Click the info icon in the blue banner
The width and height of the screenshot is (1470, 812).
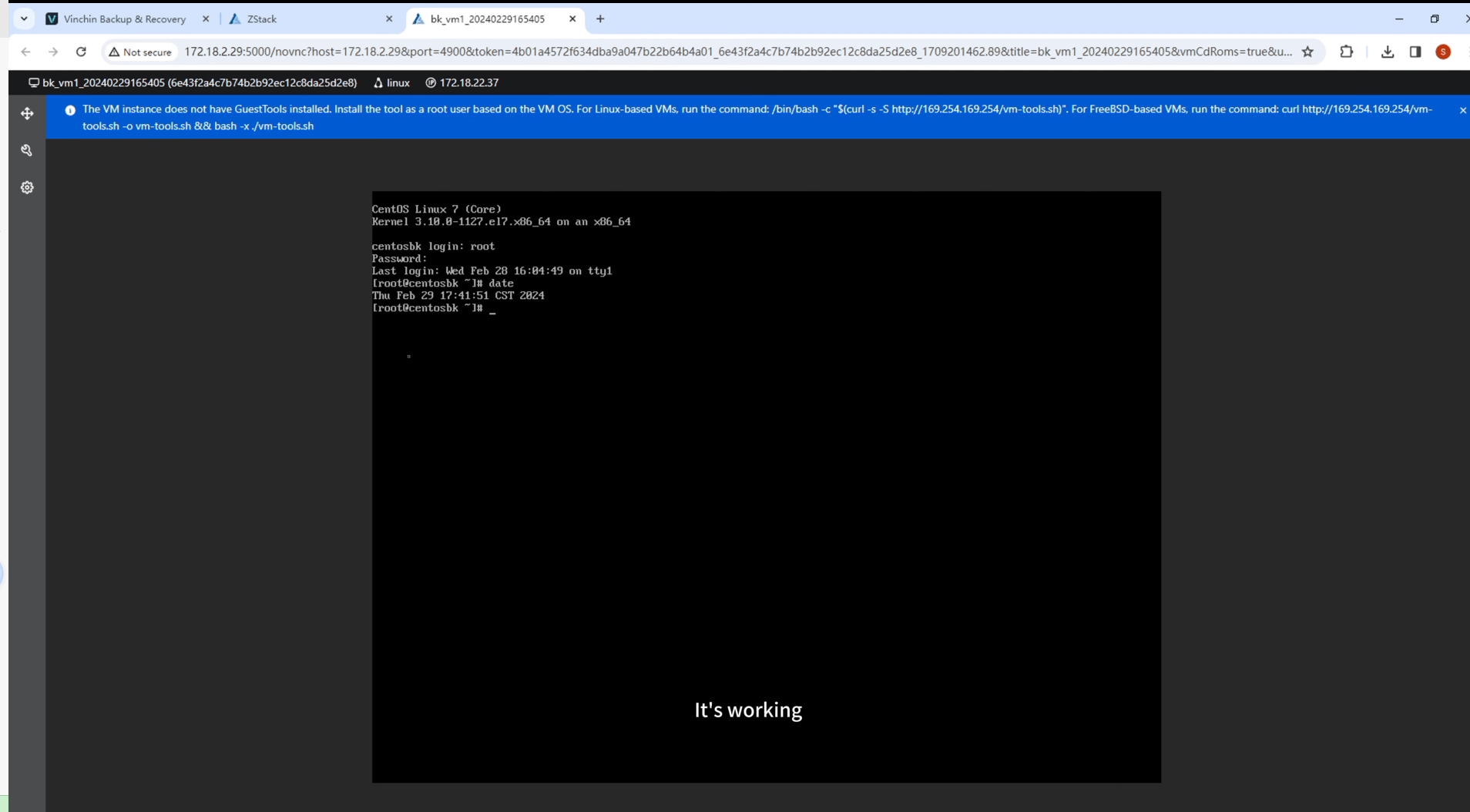tap(70, 110)
